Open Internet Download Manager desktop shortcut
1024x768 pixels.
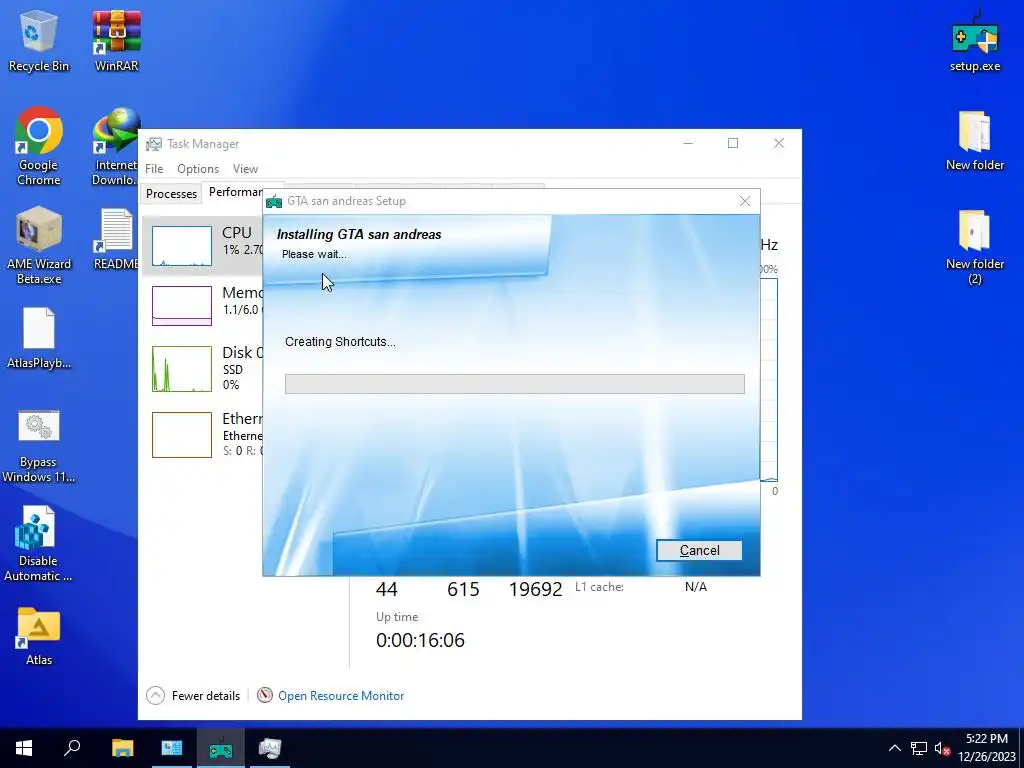tap(116, 146)
